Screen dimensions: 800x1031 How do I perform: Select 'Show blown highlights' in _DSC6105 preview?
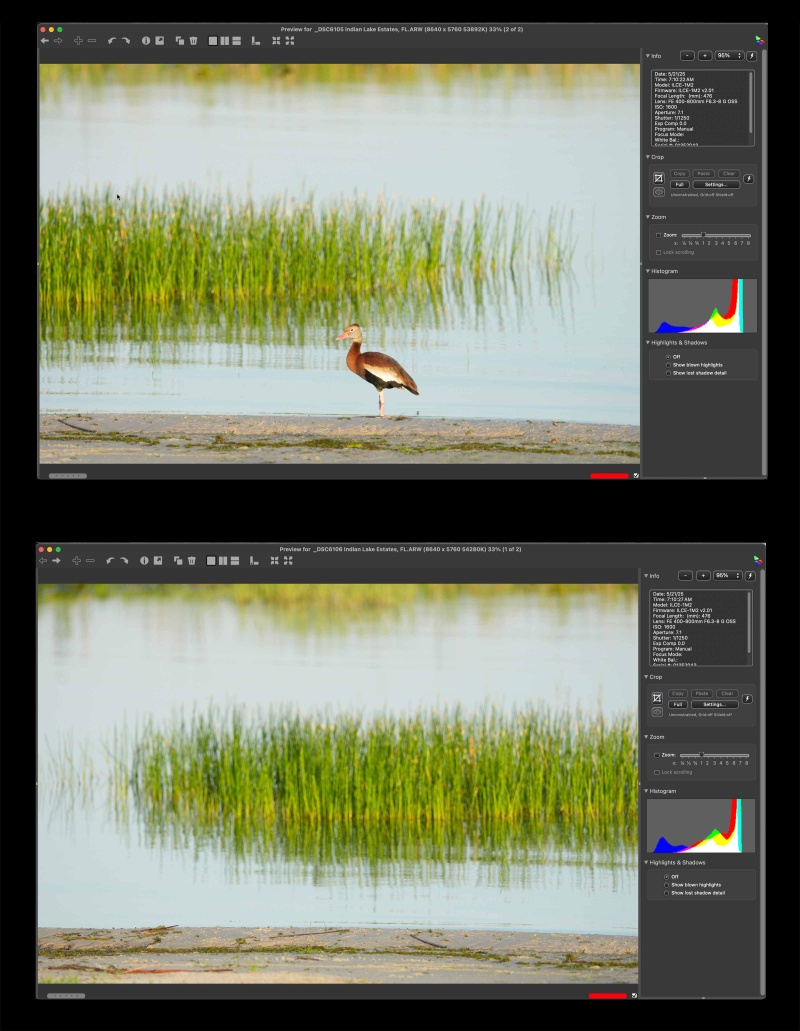pyautogui.click(x=695, y=365)
